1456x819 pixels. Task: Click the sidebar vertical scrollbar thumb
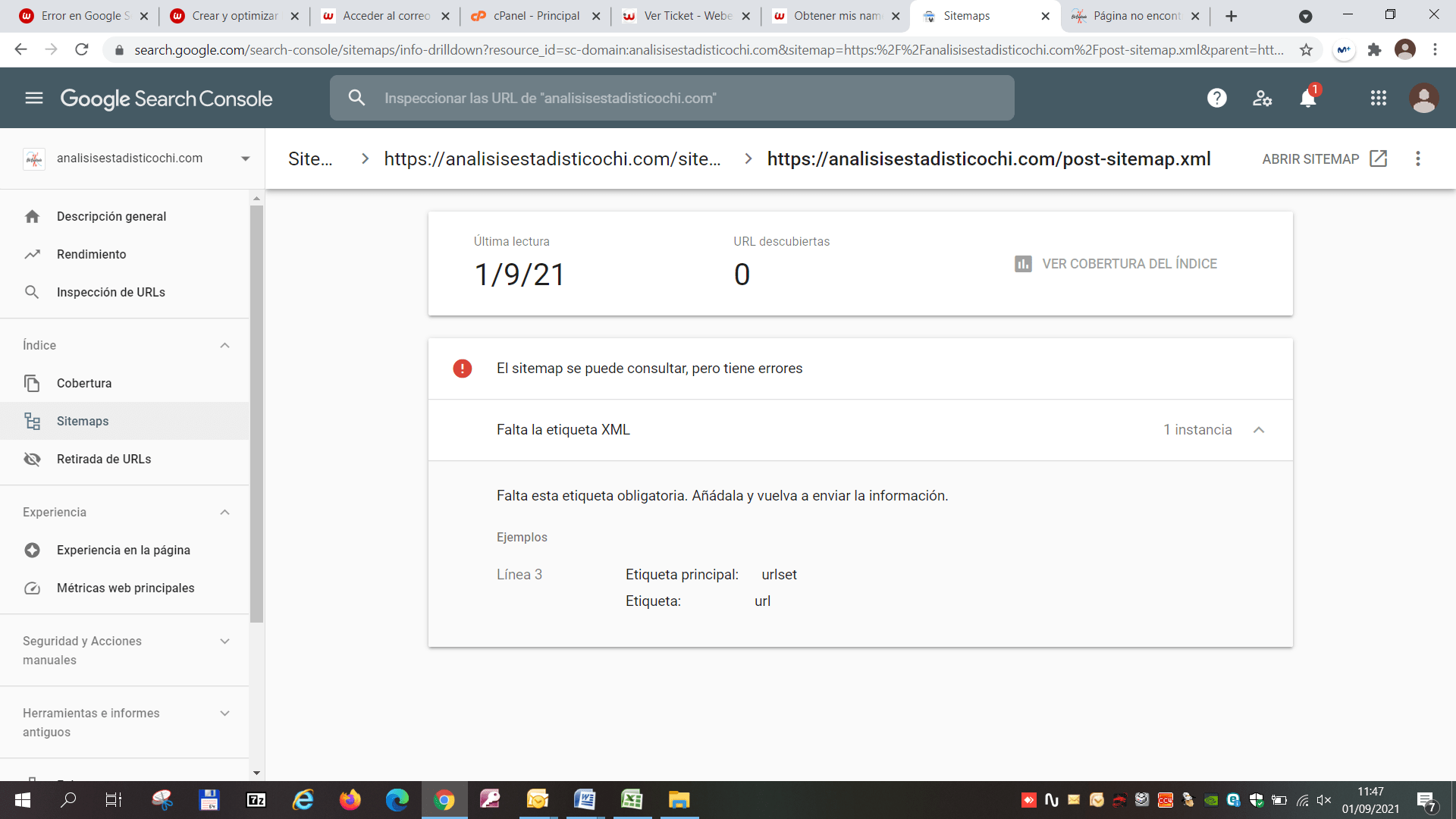click(x=256, y=413)
